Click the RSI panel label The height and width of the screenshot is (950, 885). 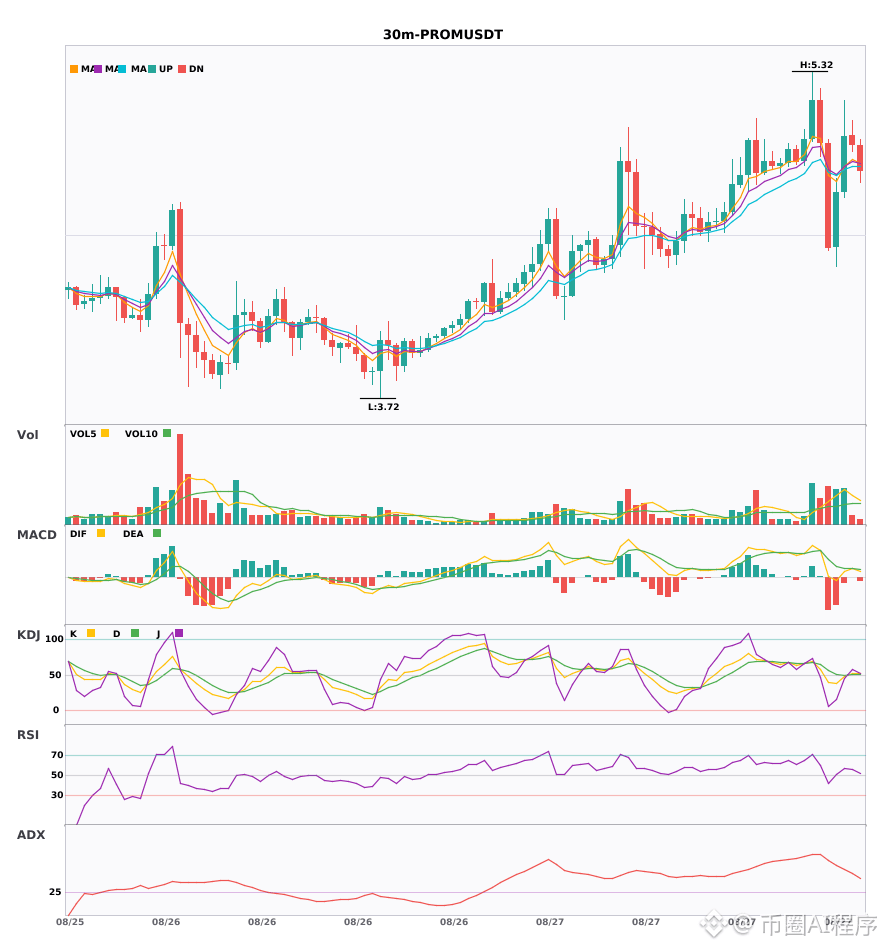pos(28,735)
